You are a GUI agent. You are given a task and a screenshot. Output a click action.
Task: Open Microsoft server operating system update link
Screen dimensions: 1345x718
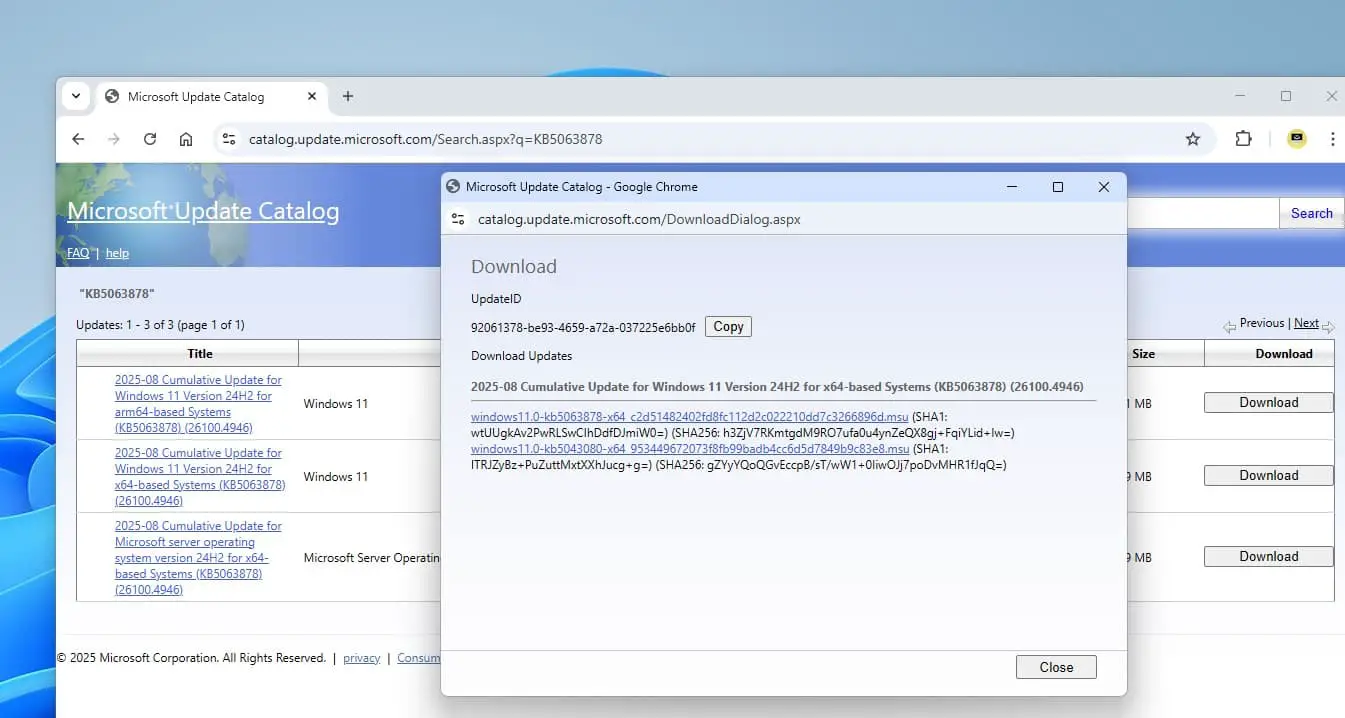[198, 558]
